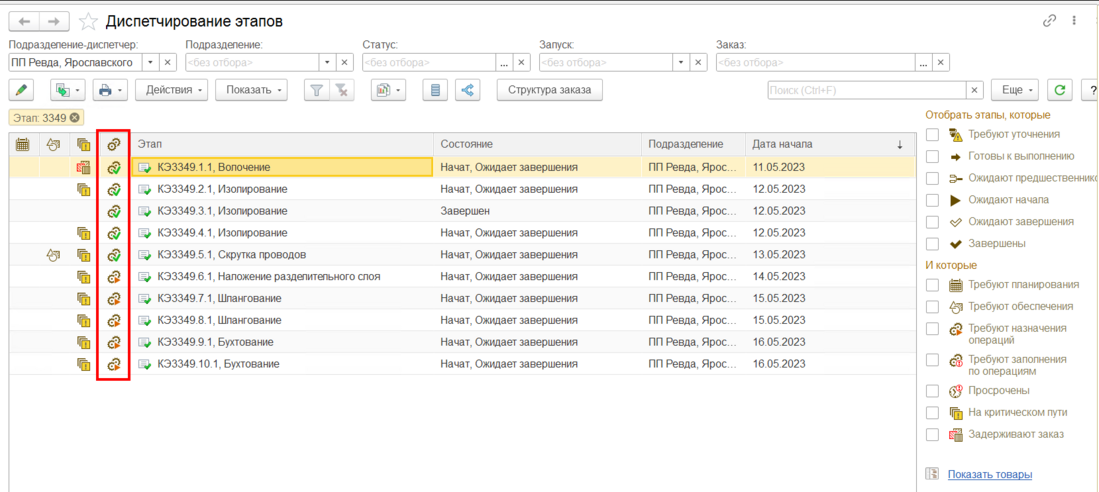Click the Структура заказа button
The image size is (1099, 492).
[550, 90]
